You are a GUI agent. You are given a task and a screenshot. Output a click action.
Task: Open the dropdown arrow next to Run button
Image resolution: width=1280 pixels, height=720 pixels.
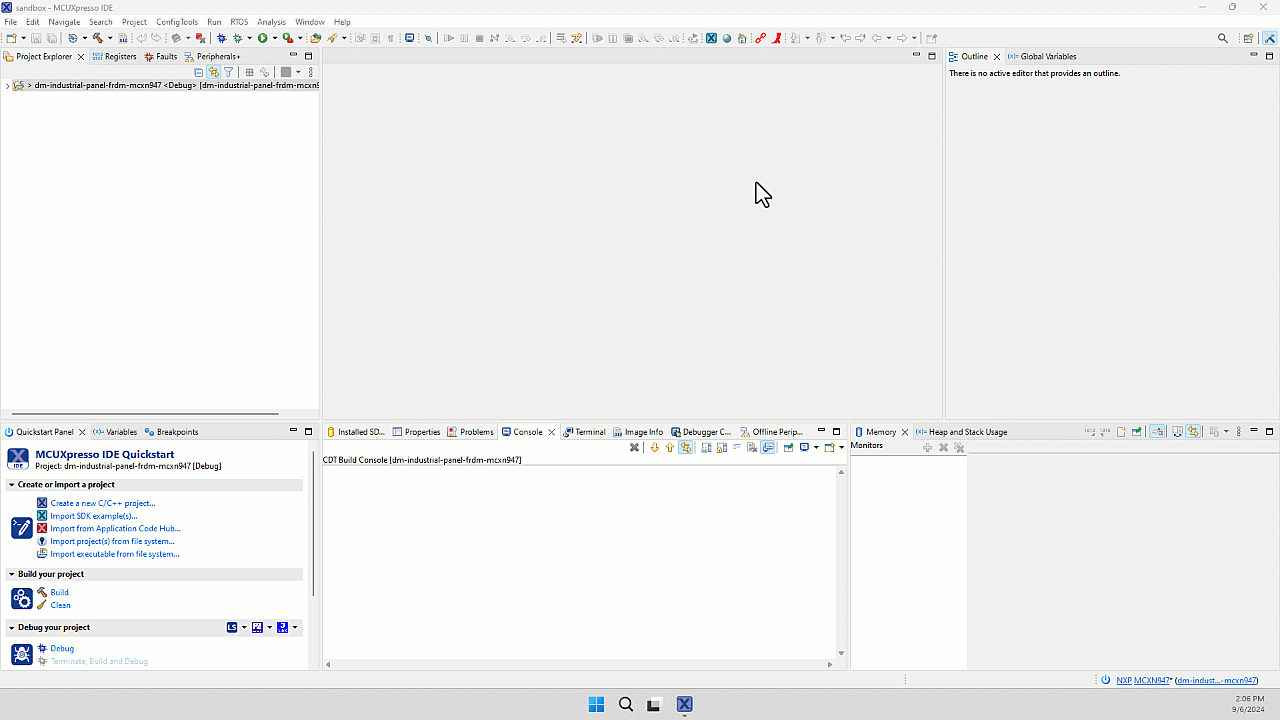point(275,38)
